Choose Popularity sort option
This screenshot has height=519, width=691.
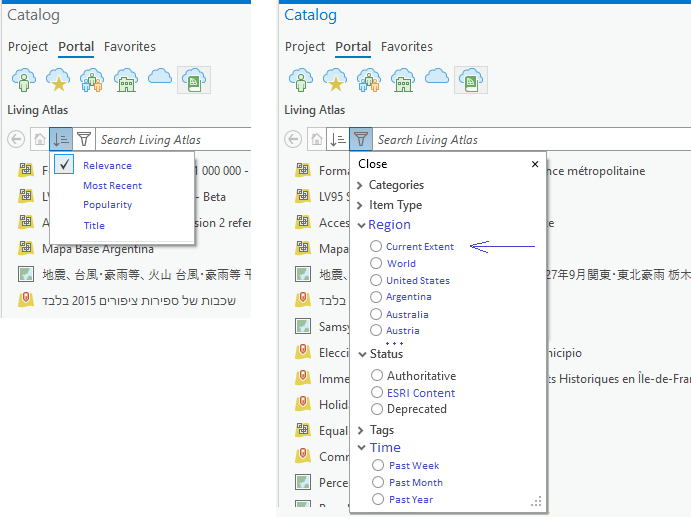(108, 205)
